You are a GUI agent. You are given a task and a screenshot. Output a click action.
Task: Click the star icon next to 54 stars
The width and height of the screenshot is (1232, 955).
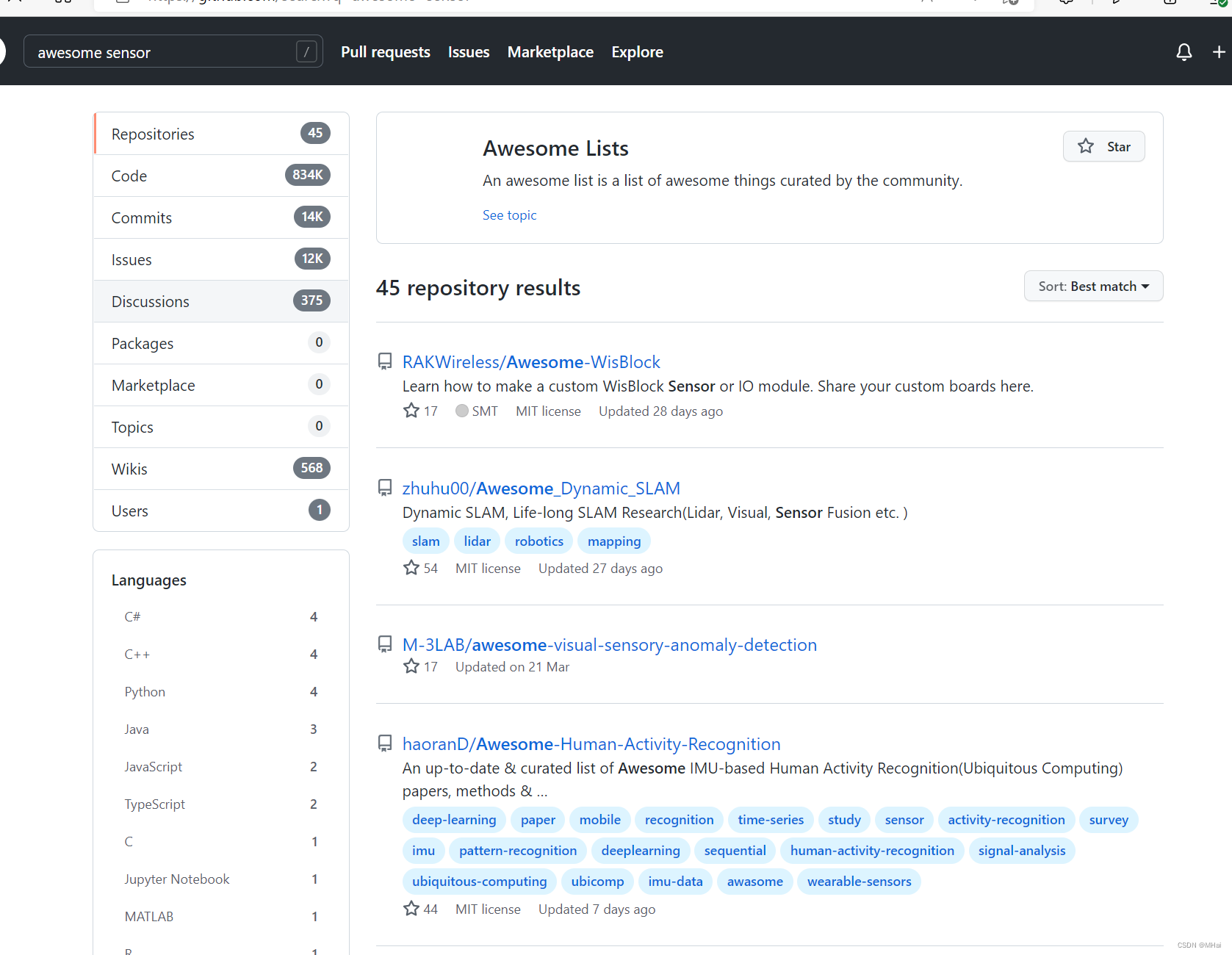[411, 568]
